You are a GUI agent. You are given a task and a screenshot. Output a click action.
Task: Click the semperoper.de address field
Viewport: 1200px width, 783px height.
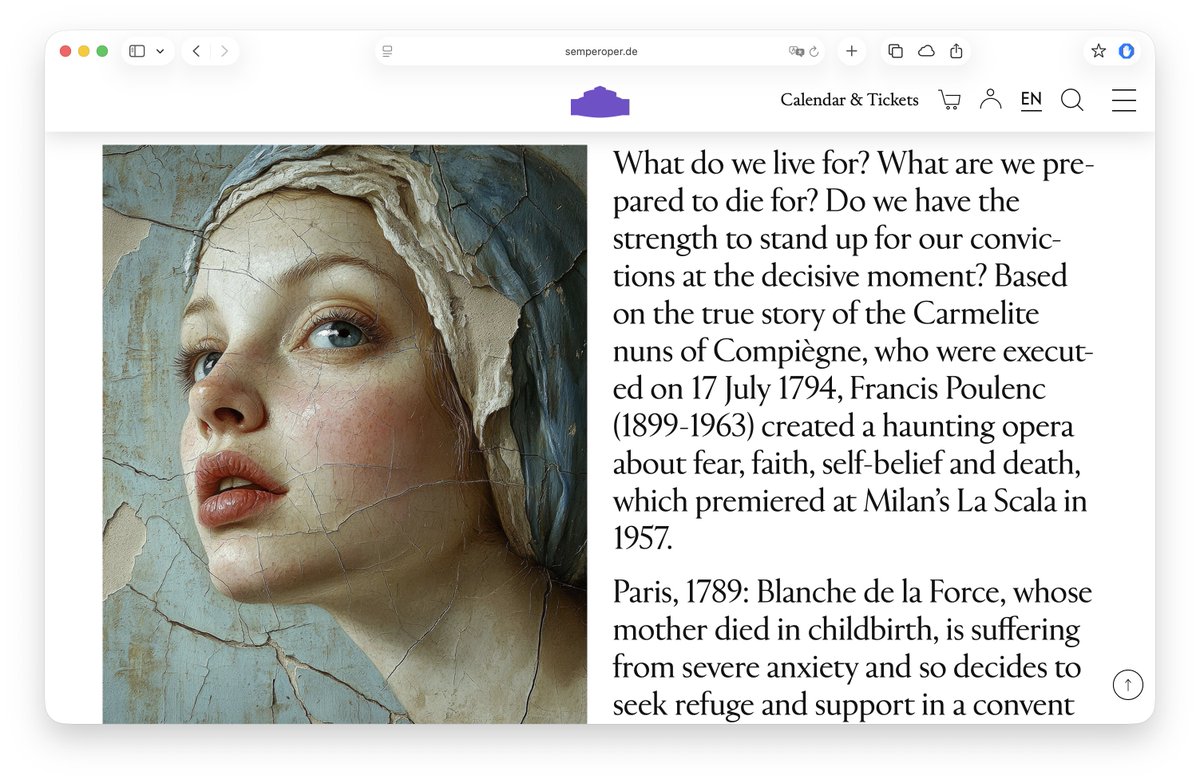(600, 51)
